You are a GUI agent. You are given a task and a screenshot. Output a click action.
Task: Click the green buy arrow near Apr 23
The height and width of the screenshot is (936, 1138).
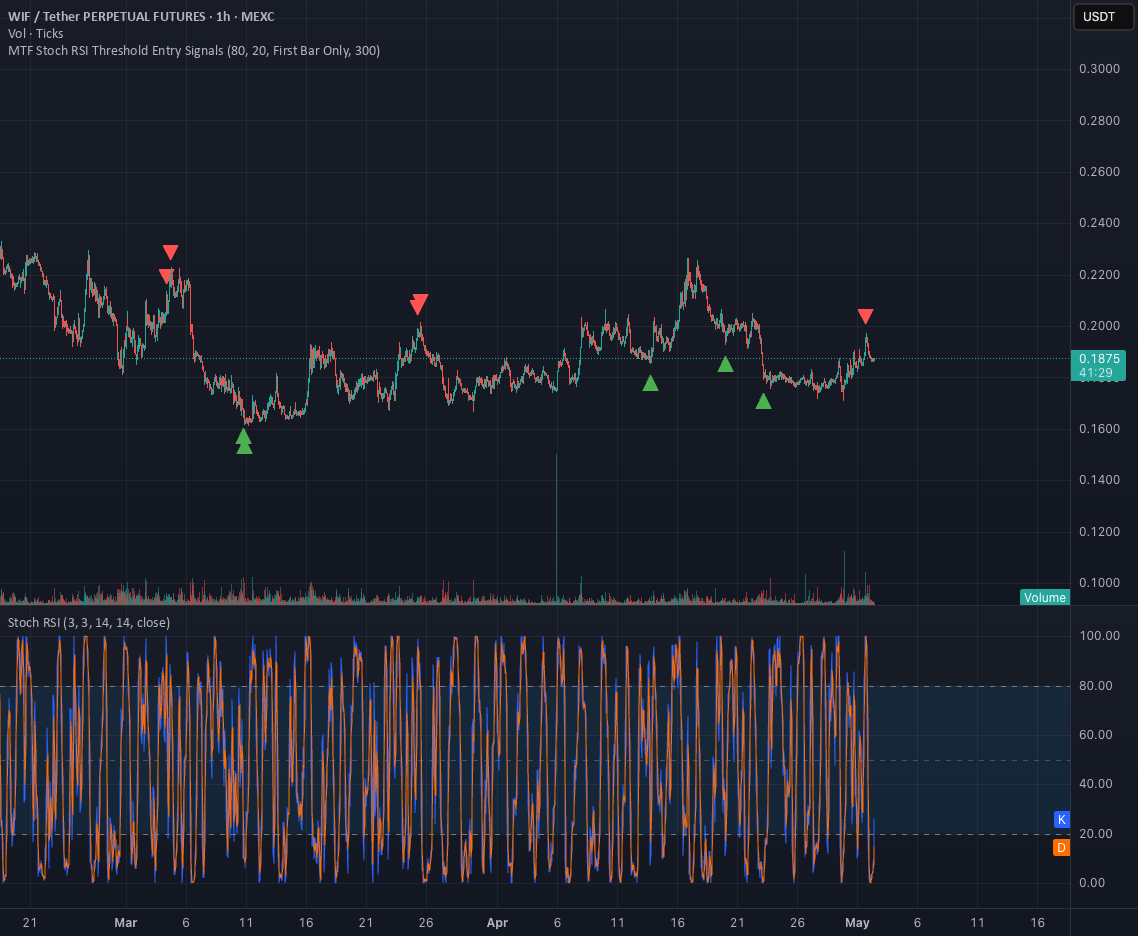click(763, 401)
